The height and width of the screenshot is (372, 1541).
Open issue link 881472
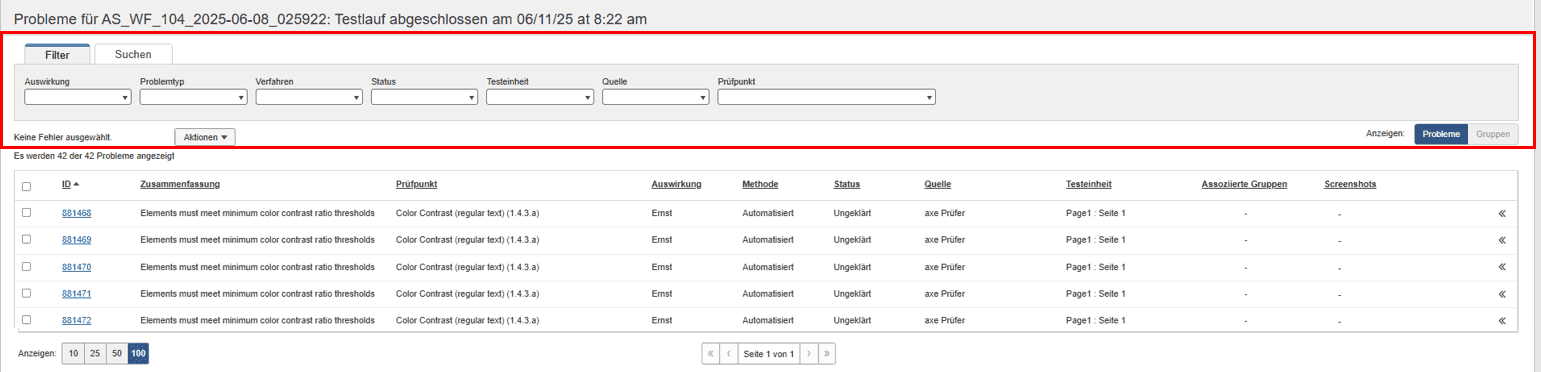[77, 321]
